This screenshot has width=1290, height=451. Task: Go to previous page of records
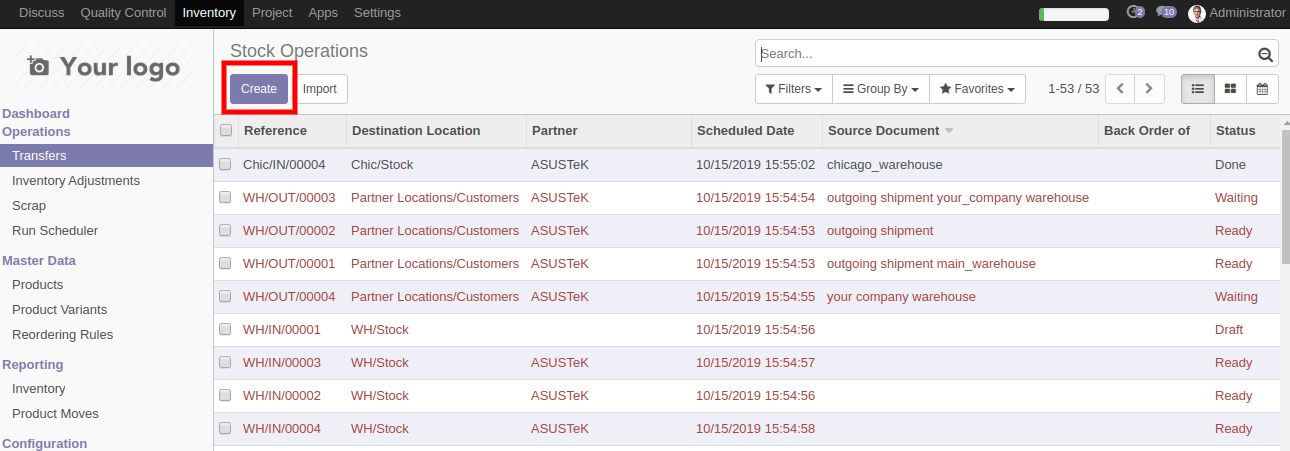[x=1120, y=89]
